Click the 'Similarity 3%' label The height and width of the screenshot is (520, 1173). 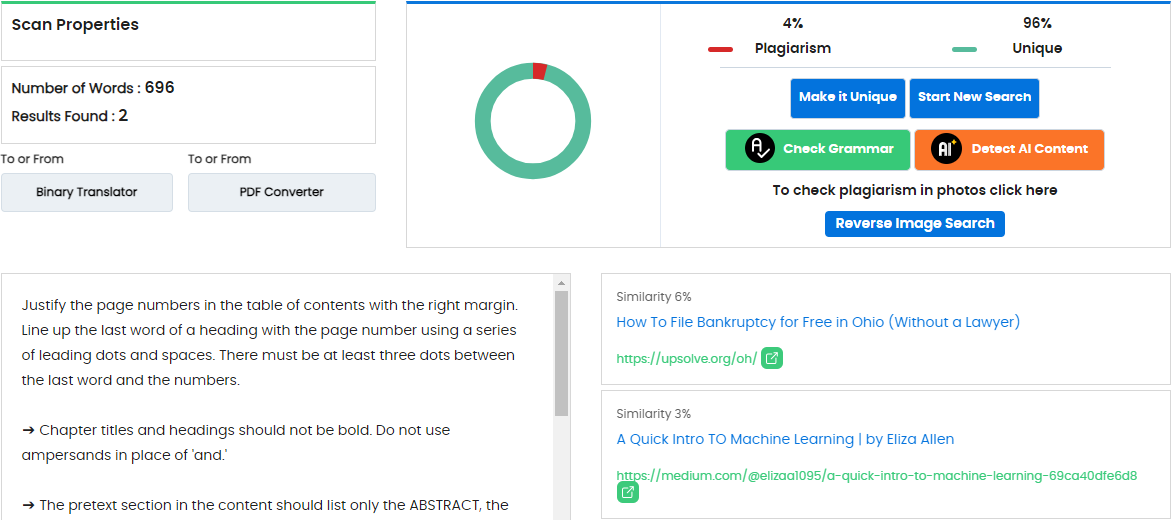[654, 414]
